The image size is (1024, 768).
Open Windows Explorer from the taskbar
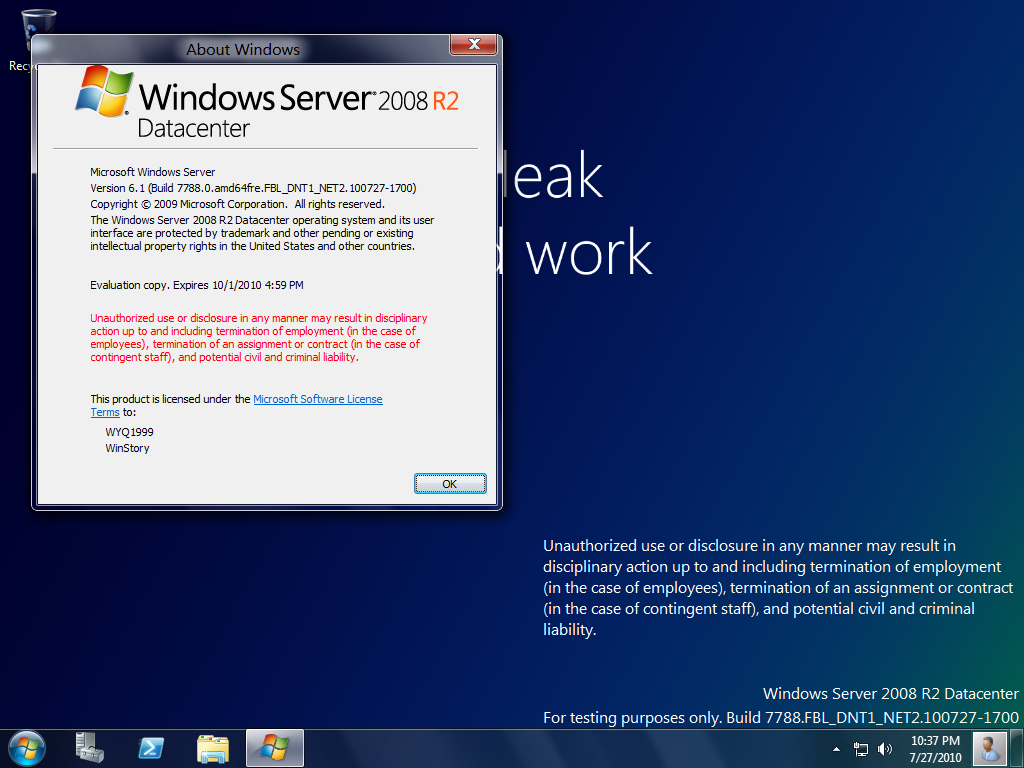(213, 748)
